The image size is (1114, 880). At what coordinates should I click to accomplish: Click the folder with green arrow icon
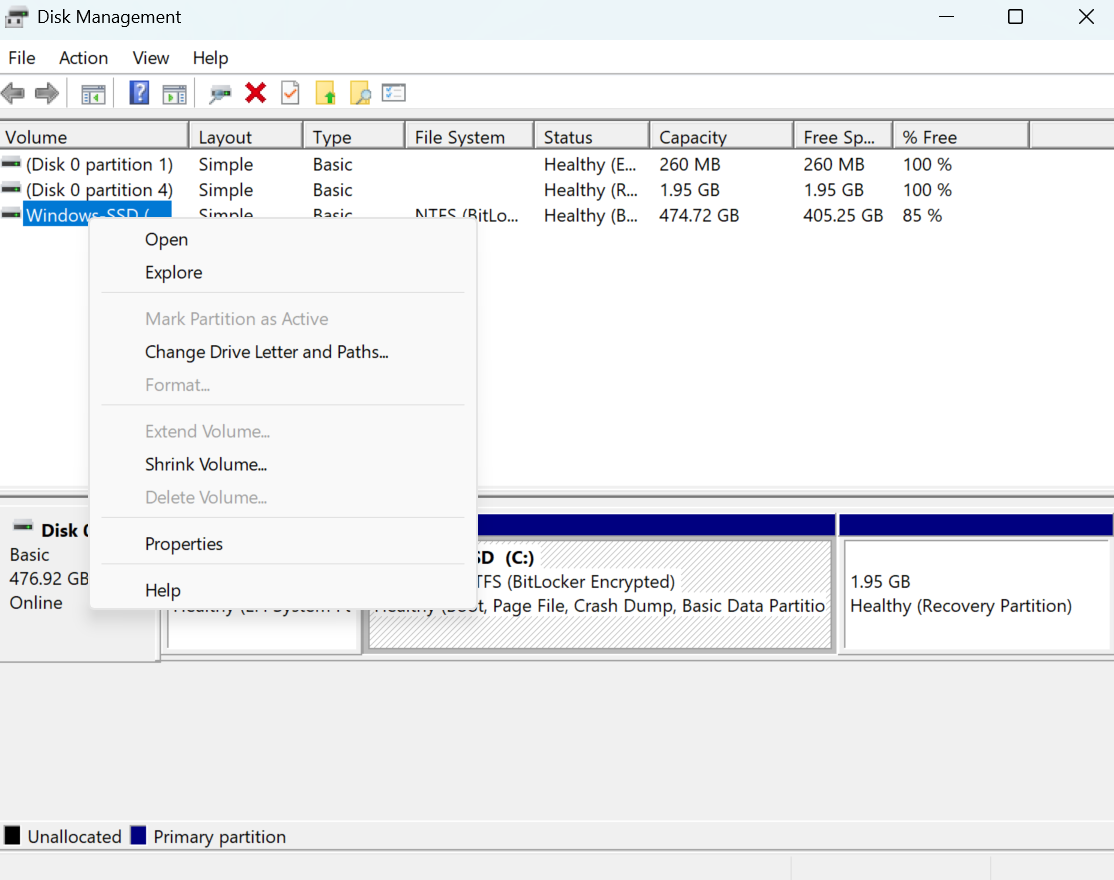(x=326, y=94)
